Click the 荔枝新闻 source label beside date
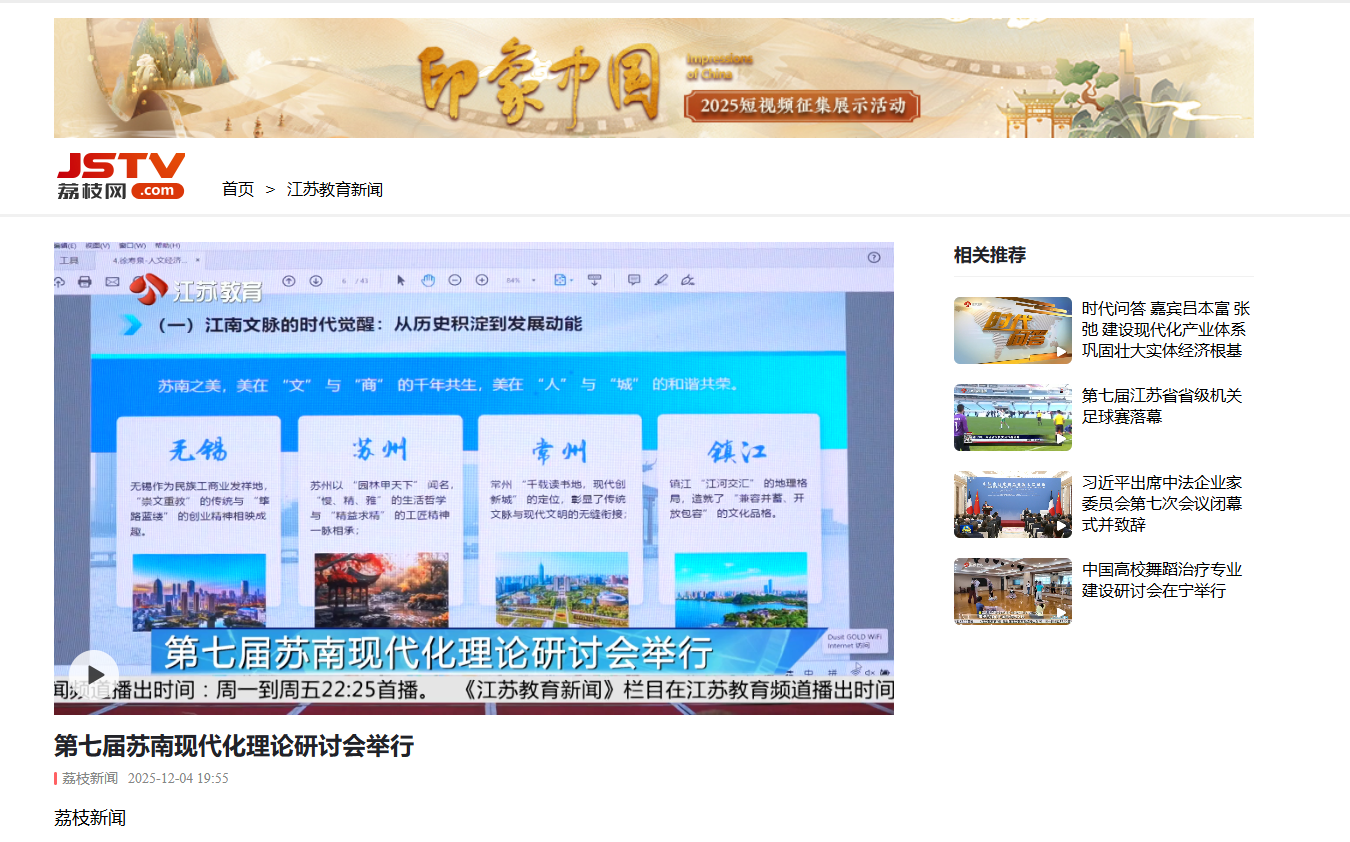This screenshot has width=1350, height=842. coord(90,778)
